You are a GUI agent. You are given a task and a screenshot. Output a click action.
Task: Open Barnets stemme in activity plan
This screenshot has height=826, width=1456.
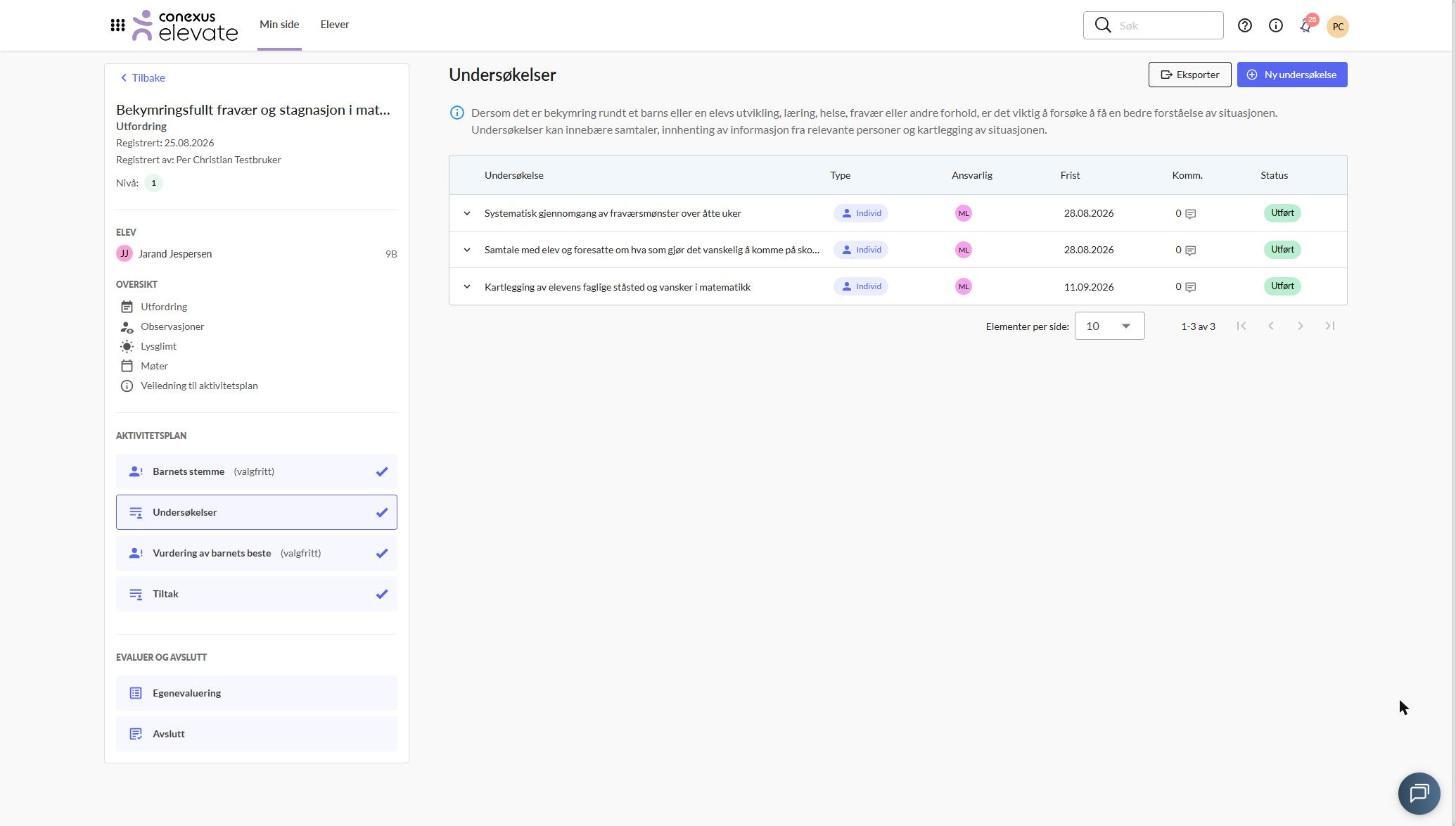[256, 472]
